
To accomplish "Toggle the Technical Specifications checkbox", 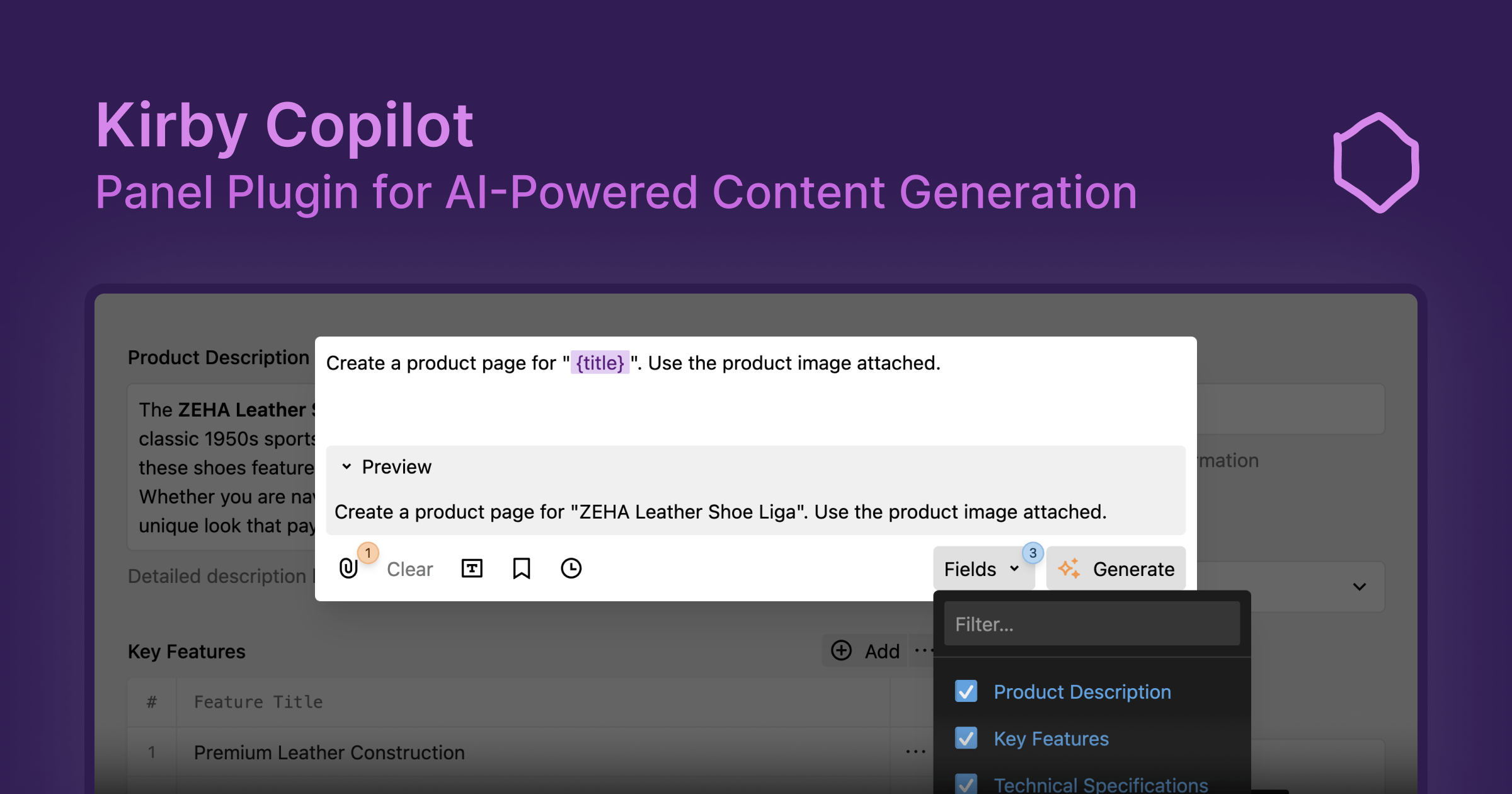I will coord(966,784).
